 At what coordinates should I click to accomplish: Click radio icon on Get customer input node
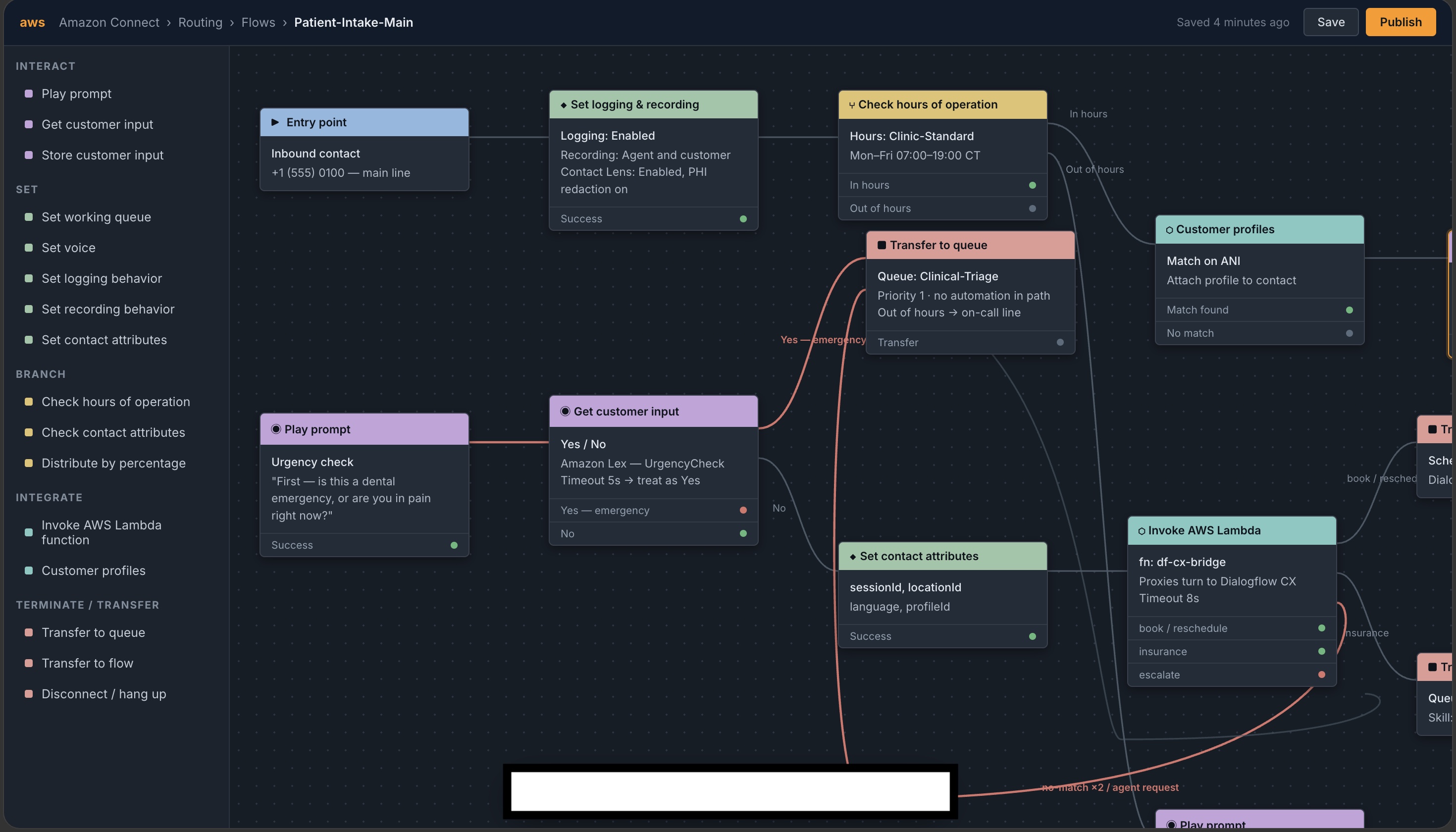[x=565, y=412]
